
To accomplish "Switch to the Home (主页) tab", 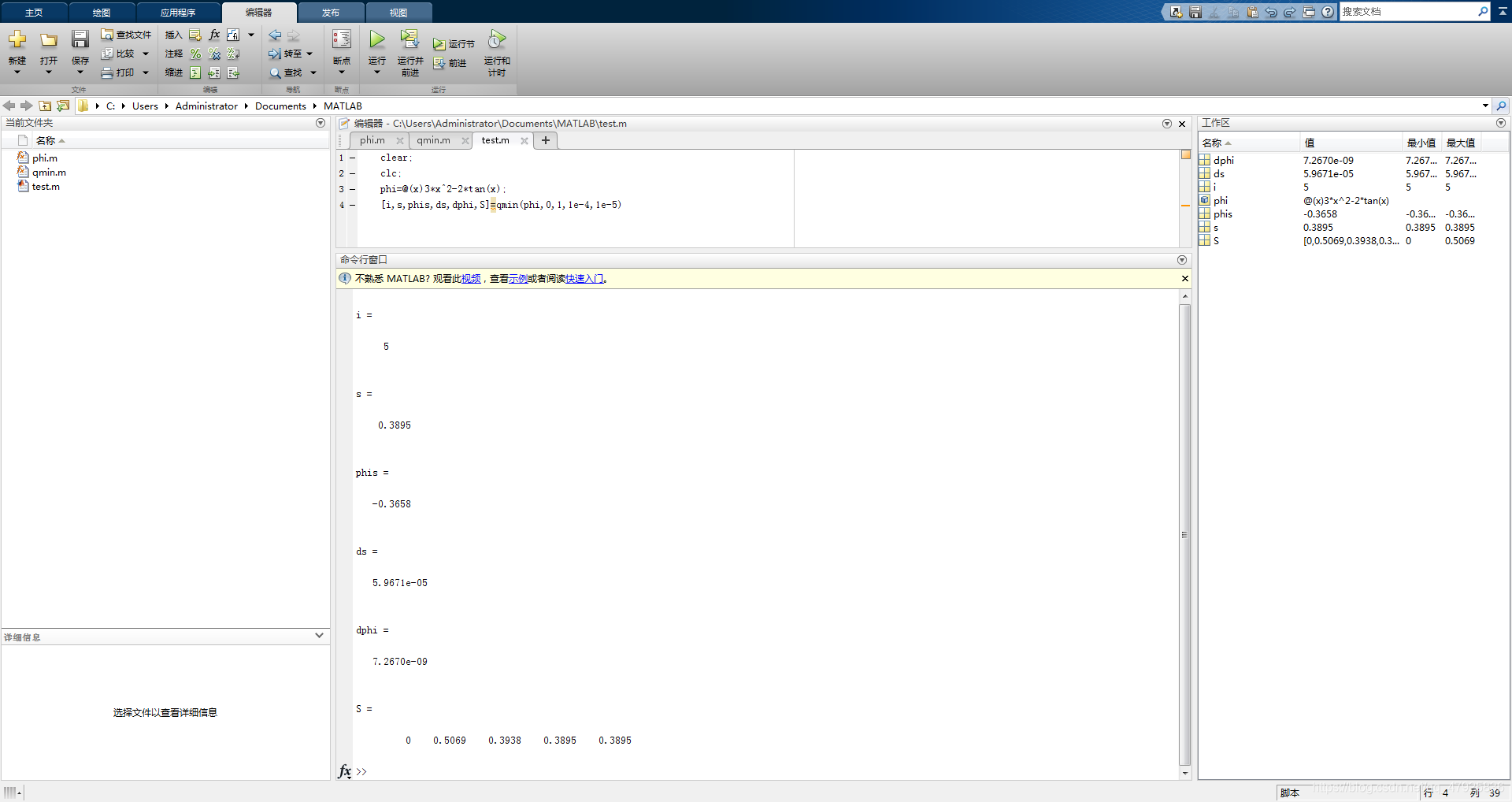I will [x=34, y=13].
